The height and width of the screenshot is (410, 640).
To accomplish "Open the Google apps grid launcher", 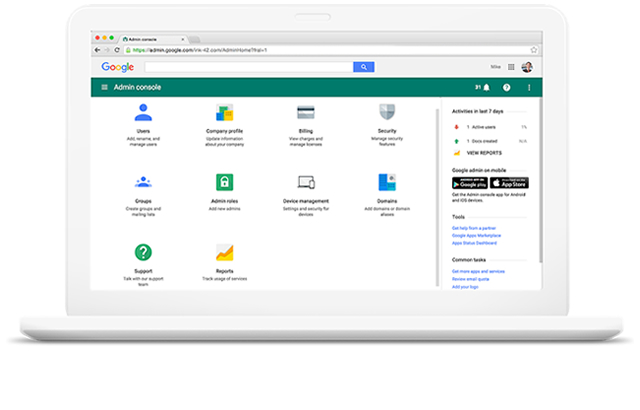I will tap(512, 67).
